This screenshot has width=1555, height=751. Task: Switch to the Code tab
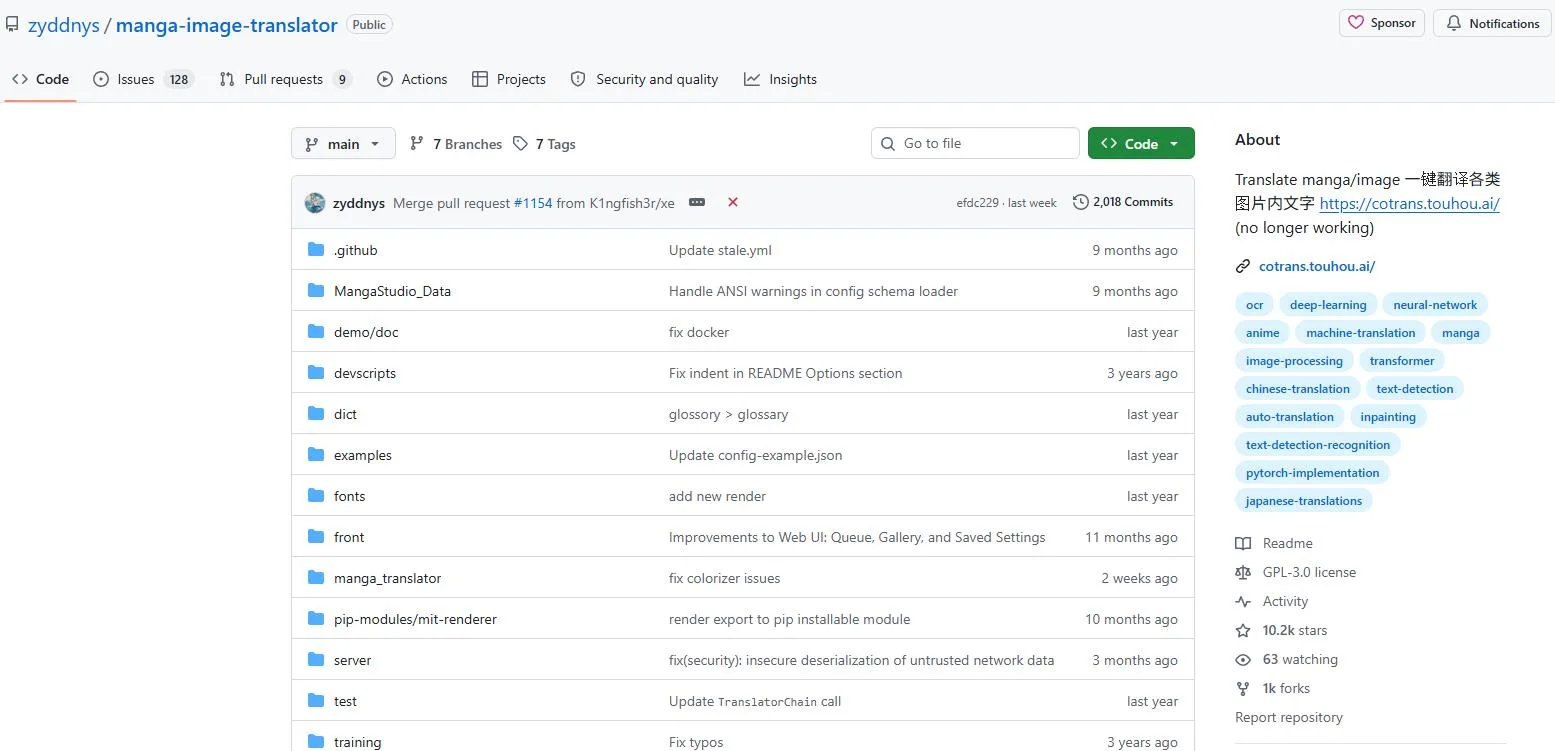coord(41,79)
